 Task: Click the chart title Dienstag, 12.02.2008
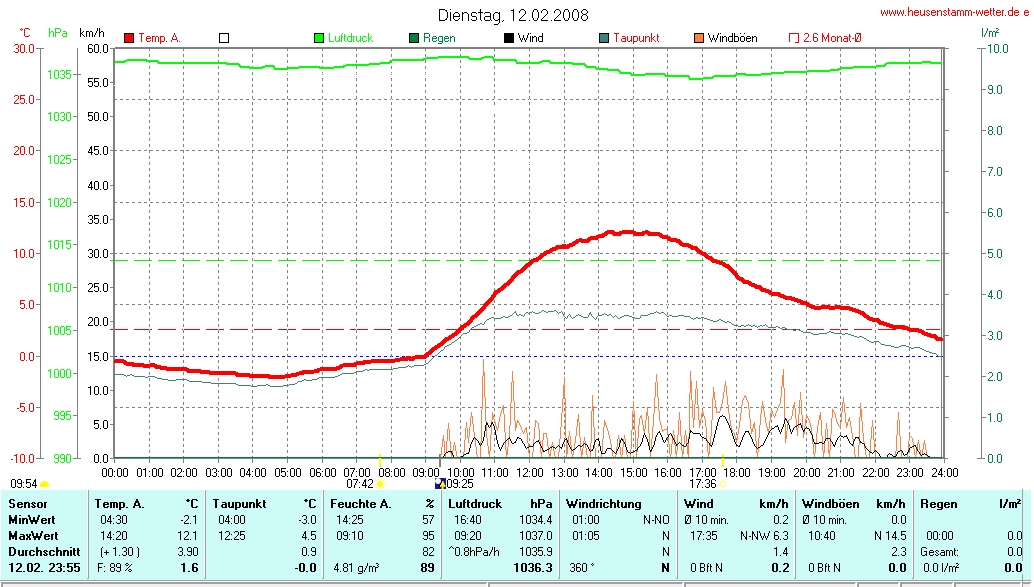tap(513, 15)
